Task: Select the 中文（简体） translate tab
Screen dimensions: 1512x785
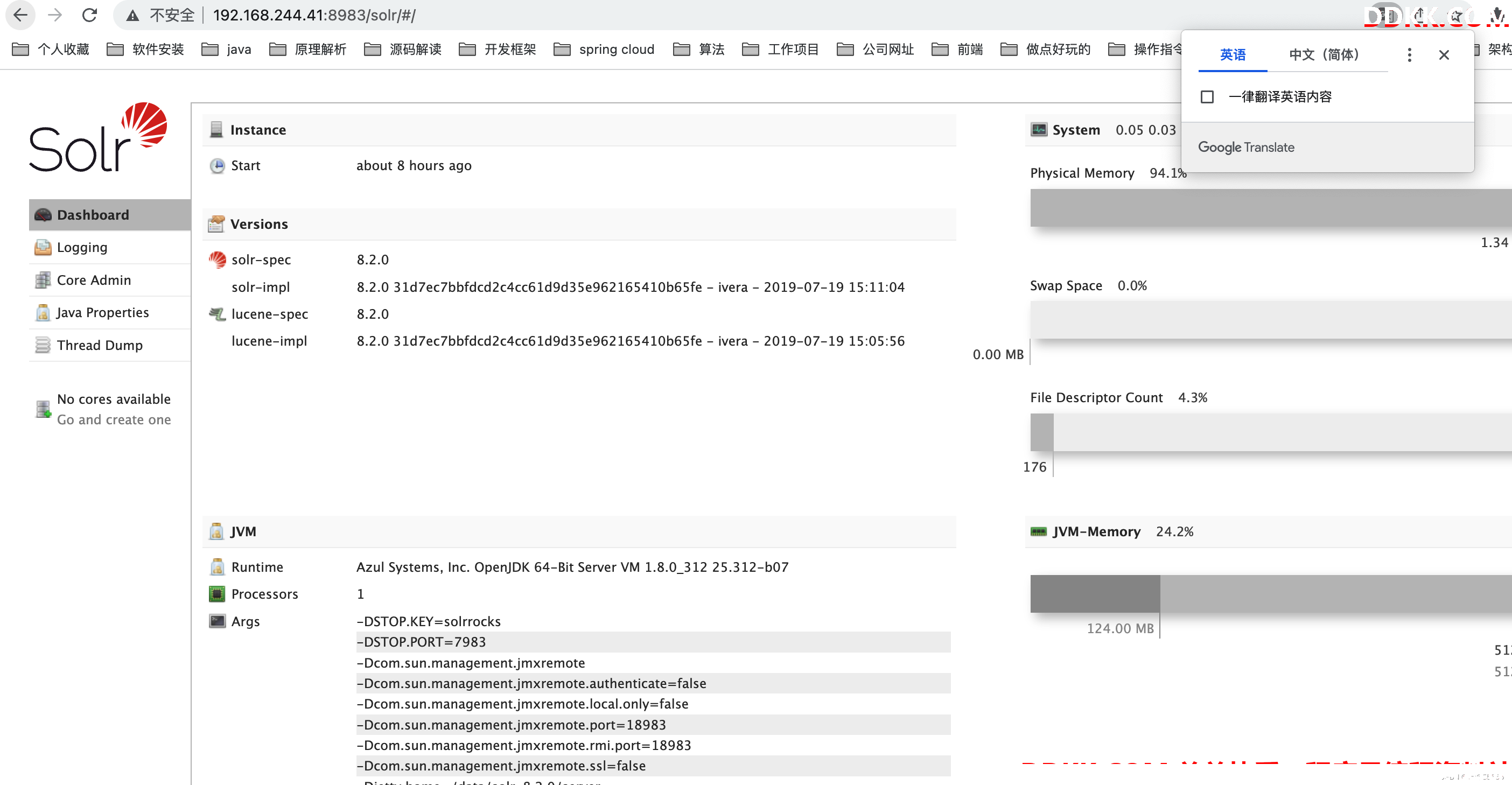Action: (x=1324, y=54)
